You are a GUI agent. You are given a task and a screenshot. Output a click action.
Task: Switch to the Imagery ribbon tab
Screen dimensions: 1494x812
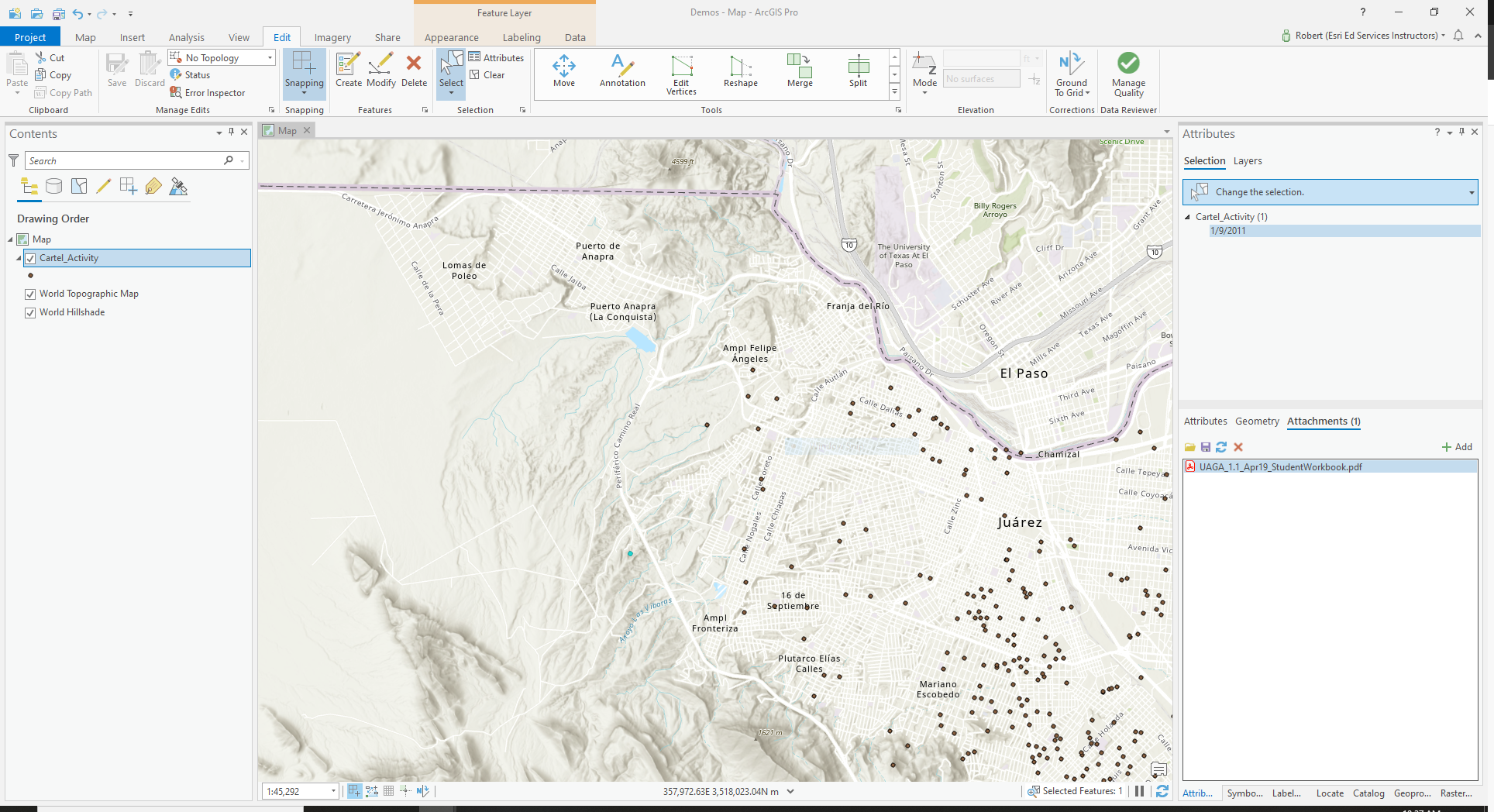[x=332, y=36]
